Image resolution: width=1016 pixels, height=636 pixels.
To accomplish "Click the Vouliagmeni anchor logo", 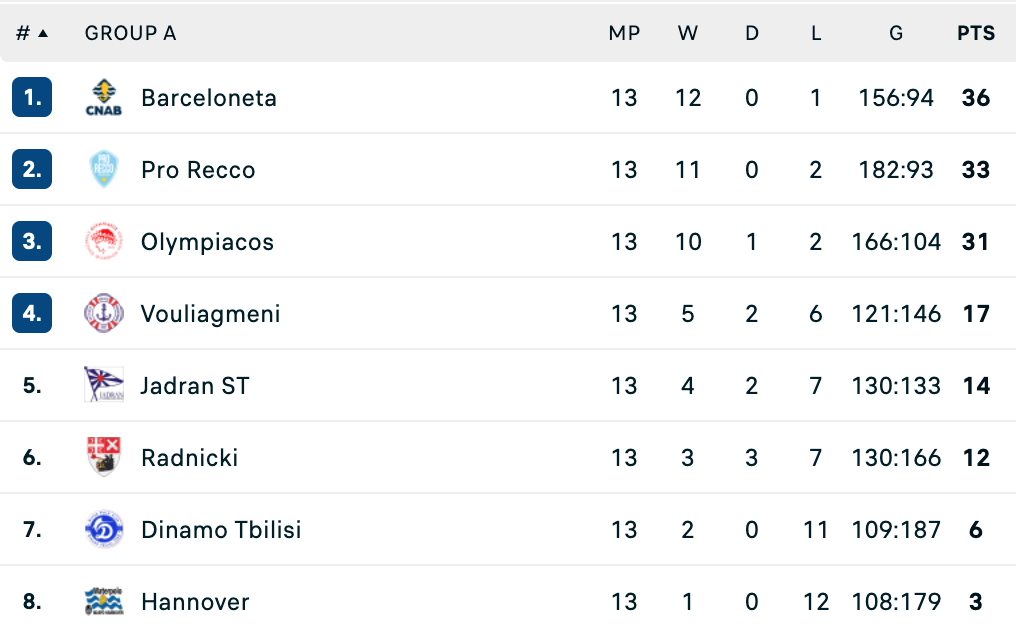I will coord(104,313).
